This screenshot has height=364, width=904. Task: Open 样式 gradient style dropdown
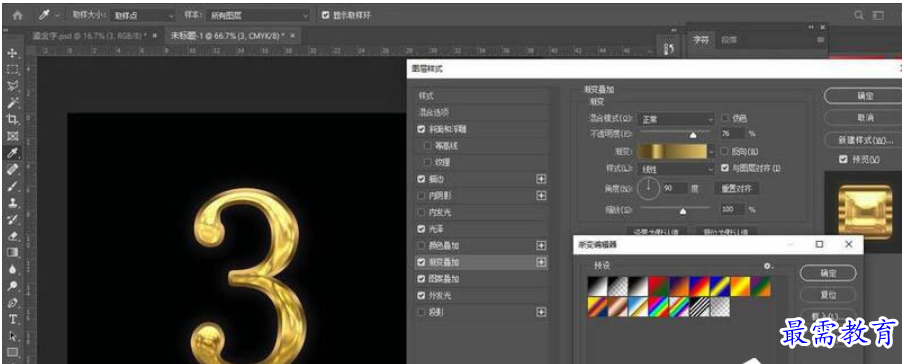676,170
